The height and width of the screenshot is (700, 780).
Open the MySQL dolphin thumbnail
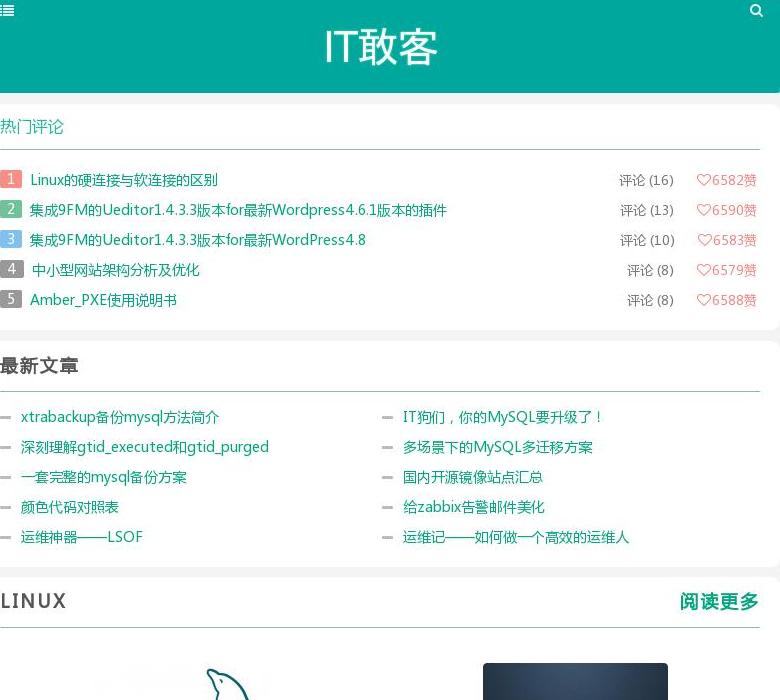pos(227,684)
